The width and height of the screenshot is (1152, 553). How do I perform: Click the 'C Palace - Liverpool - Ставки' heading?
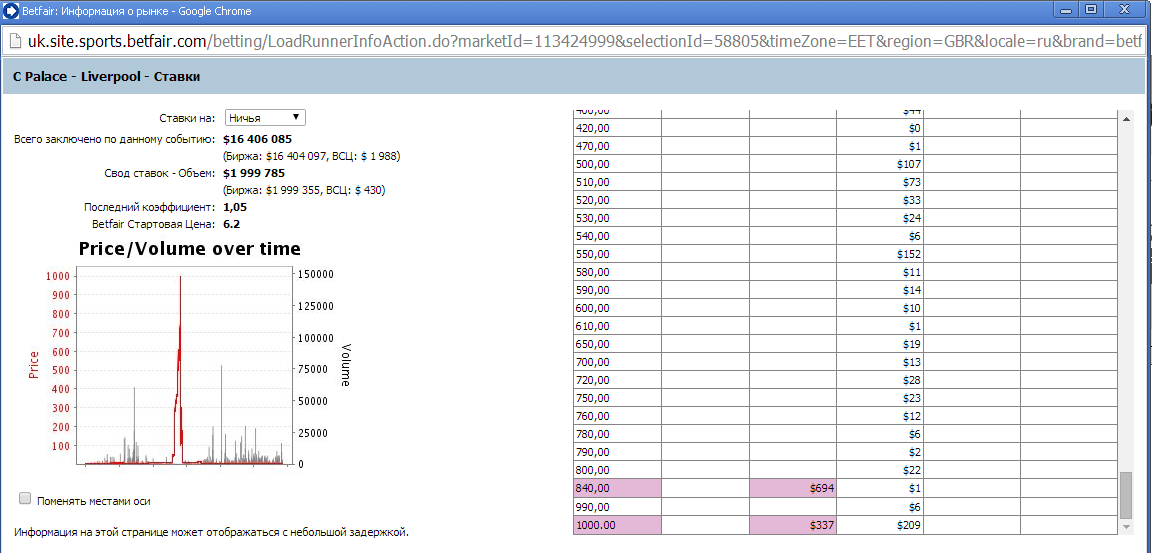107,76
